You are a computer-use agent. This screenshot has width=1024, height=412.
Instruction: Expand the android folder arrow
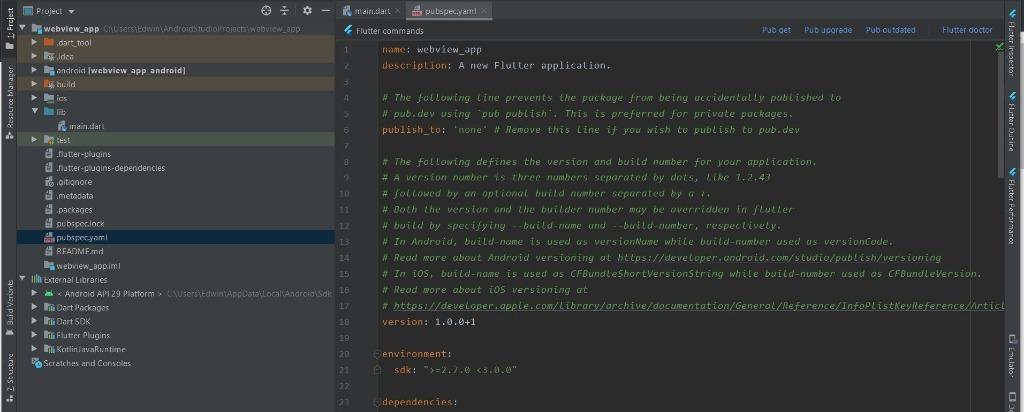pyautogui.click(x=35, y=70)
